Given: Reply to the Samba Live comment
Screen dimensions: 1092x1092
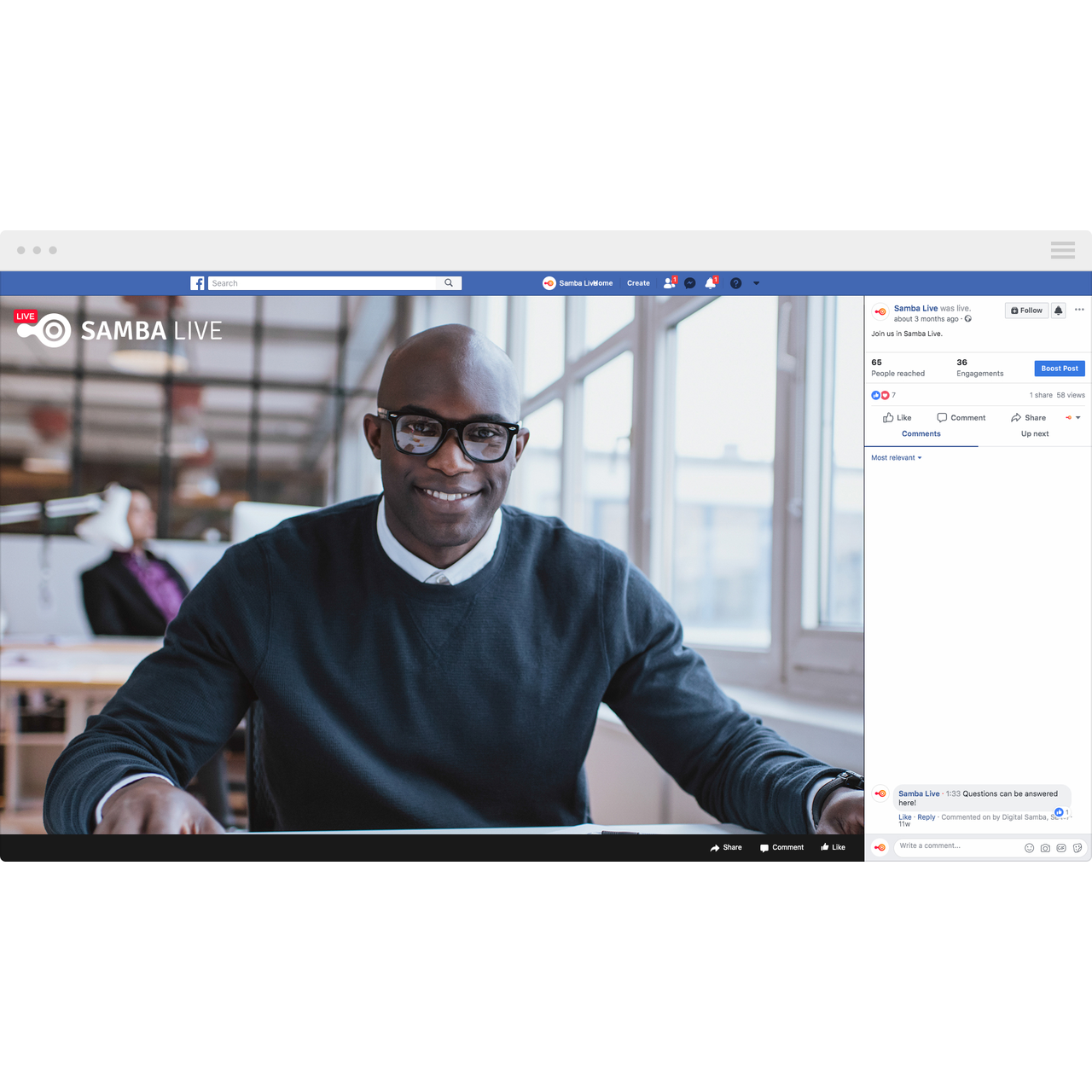Looking at the screenshot, I should click(x=926, y=817).
